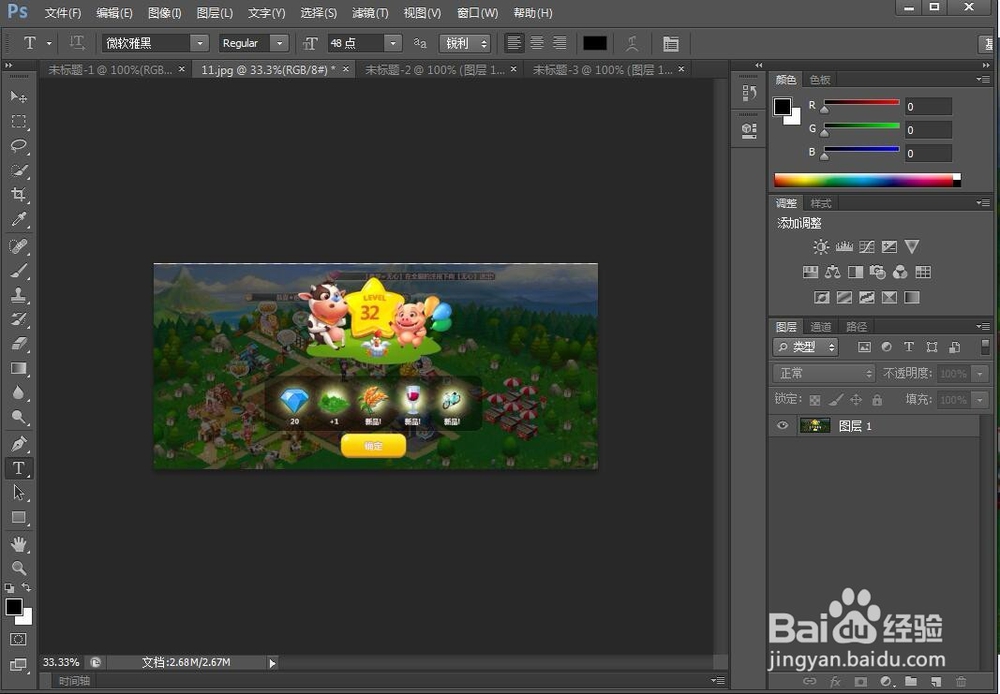Reset default foreground and background colors
This screenshot has width=1000, height=694.
pyautogui.click(x=9, y=587)
